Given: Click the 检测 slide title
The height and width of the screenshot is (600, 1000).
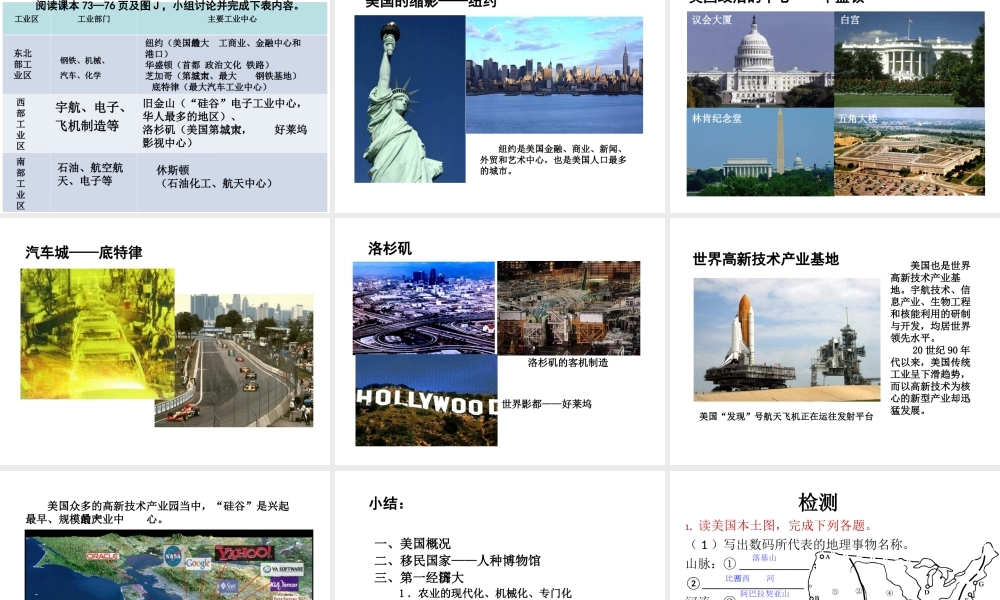Looking at the screenshot, I should (818, 502).
